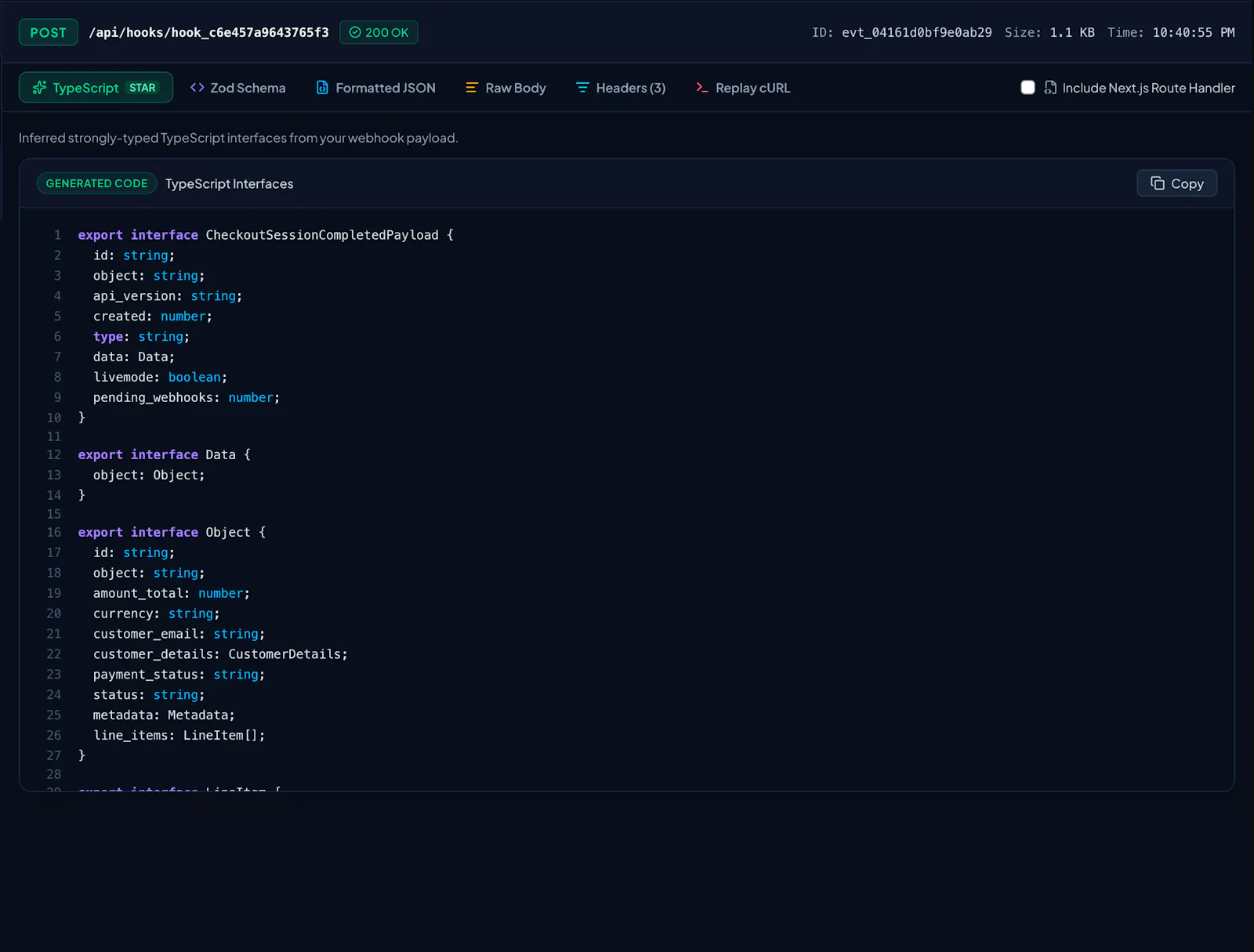Click the metadata: Metadata line

pyautogui.click(x=164, y=715)
